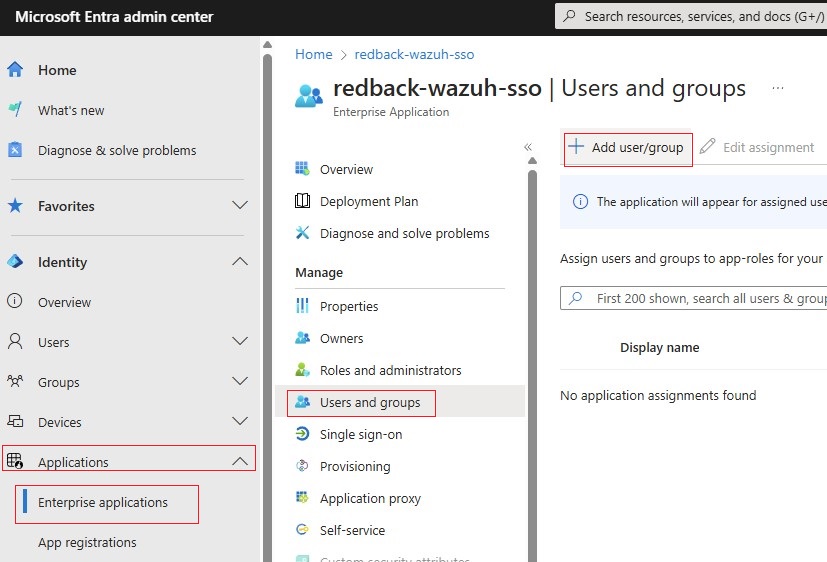Click the 'No application assignments found' text
This screenshot has height=562, width=827.
tap(658, 395)
